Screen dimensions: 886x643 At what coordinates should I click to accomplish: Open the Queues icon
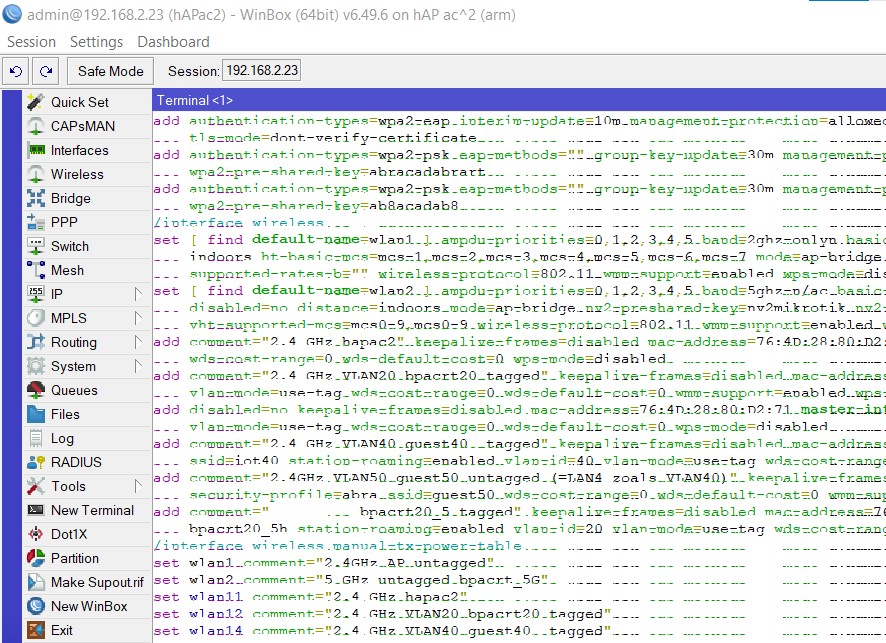(36, 390)
